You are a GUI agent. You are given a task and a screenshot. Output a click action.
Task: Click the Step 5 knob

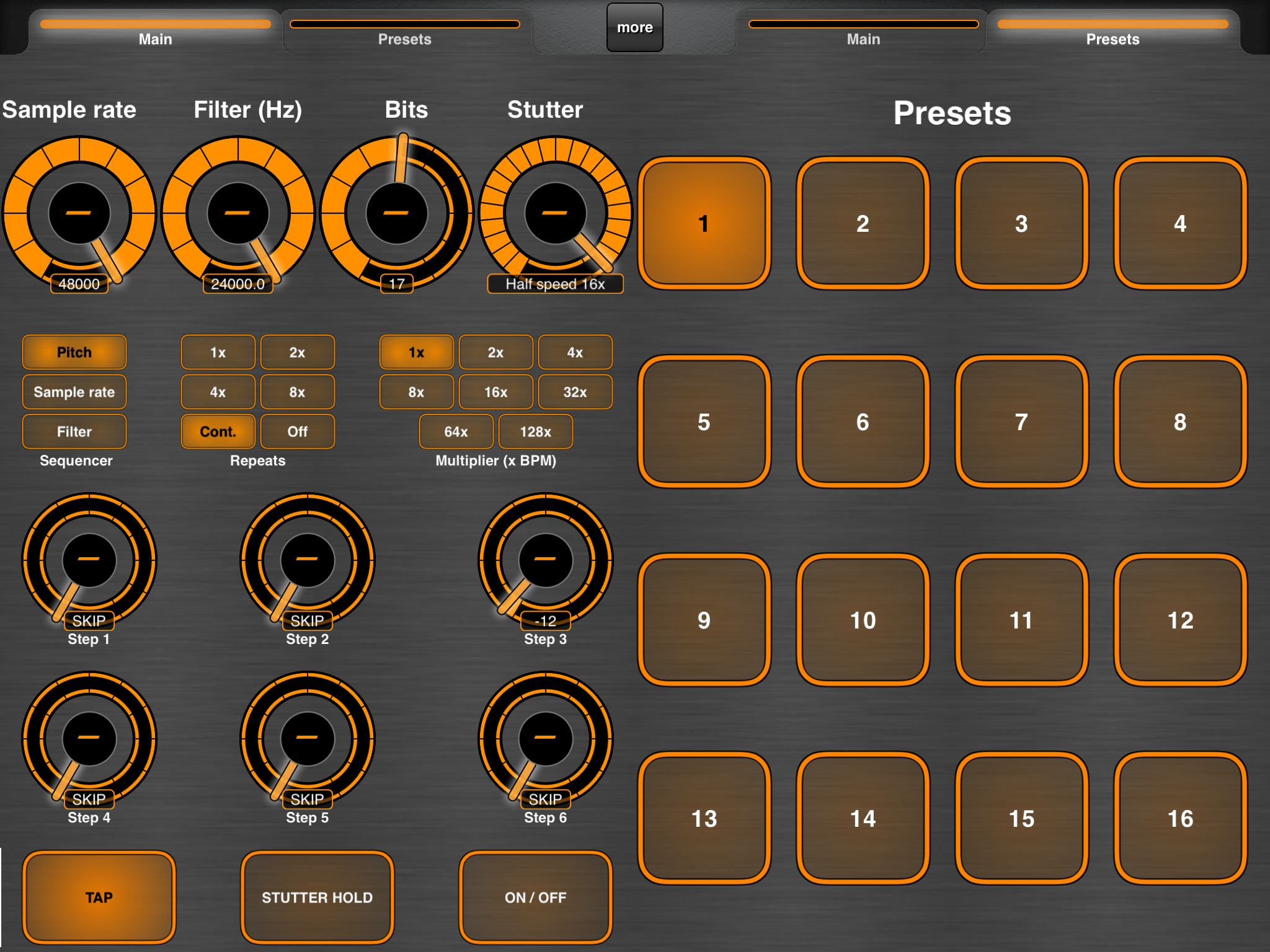(308, 739)
